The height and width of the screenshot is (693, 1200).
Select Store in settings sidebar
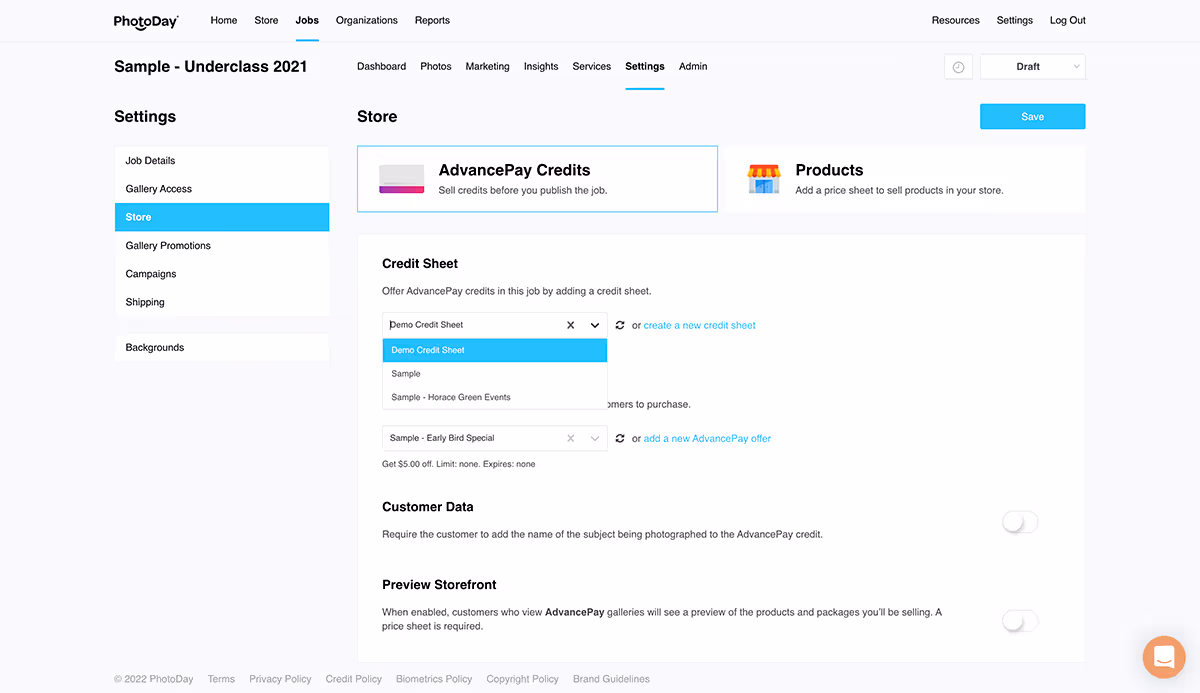(222, 217)
